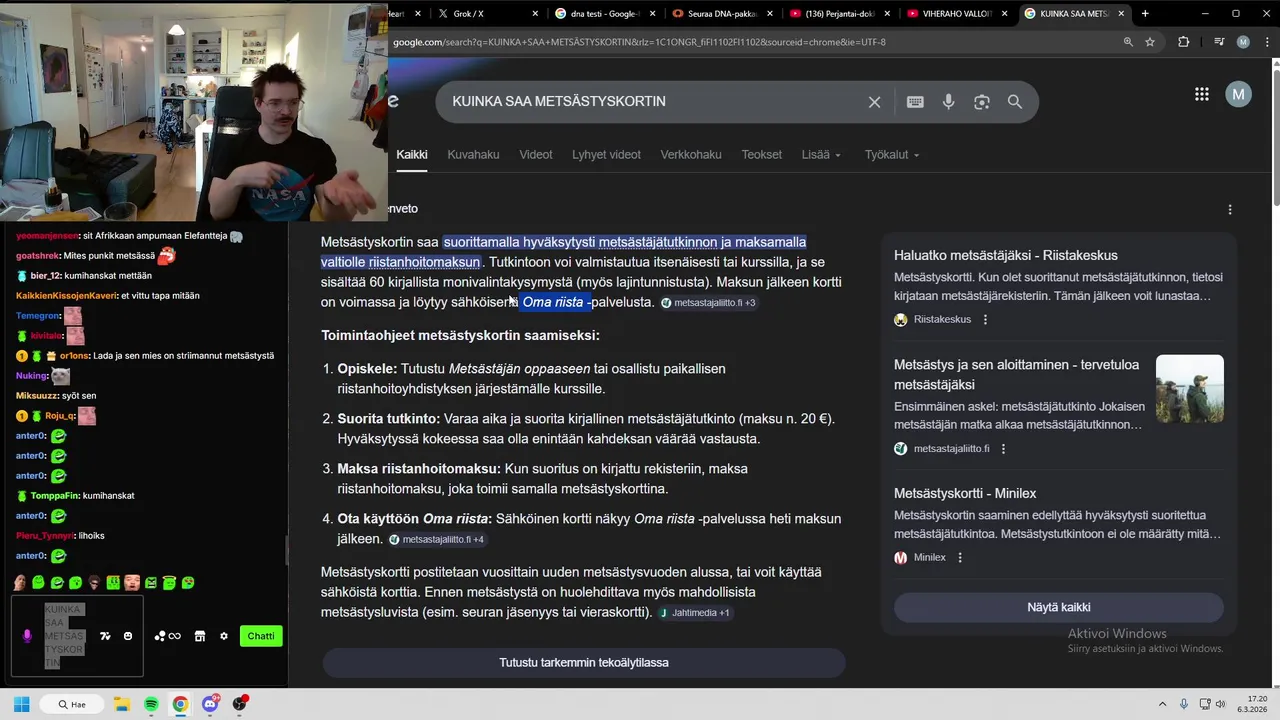Viewport: 1280px width, 720px height.
Task: Expand metsastajaliitto.fi +3 sources chip
Action: pos(708,303)
